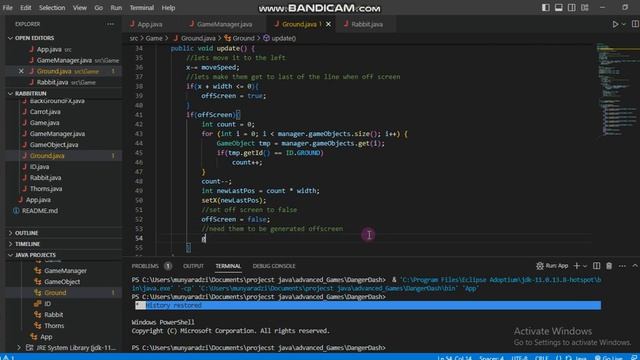Screen dimensions: 640x360
Task: Collapse the RABBITRUN folder section
Action: [x=31, y=93]
